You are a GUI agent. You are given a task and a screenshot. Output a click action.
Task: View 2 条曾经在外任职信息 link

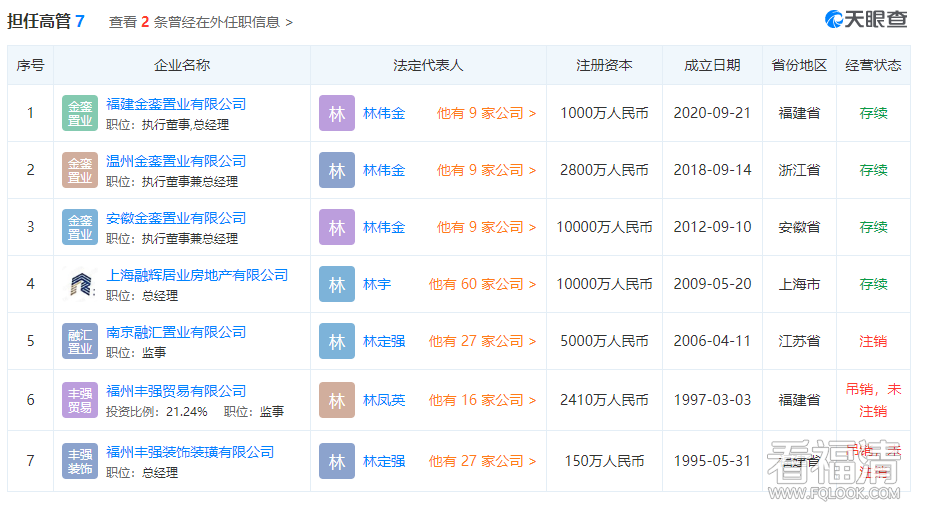point(201,22)
